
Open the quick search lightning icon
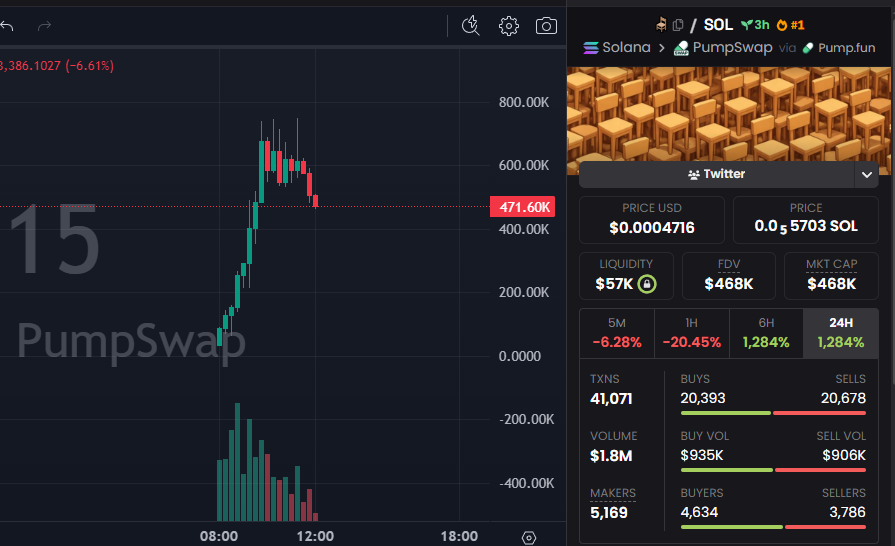pyautogui.click(x=471, y=26)
